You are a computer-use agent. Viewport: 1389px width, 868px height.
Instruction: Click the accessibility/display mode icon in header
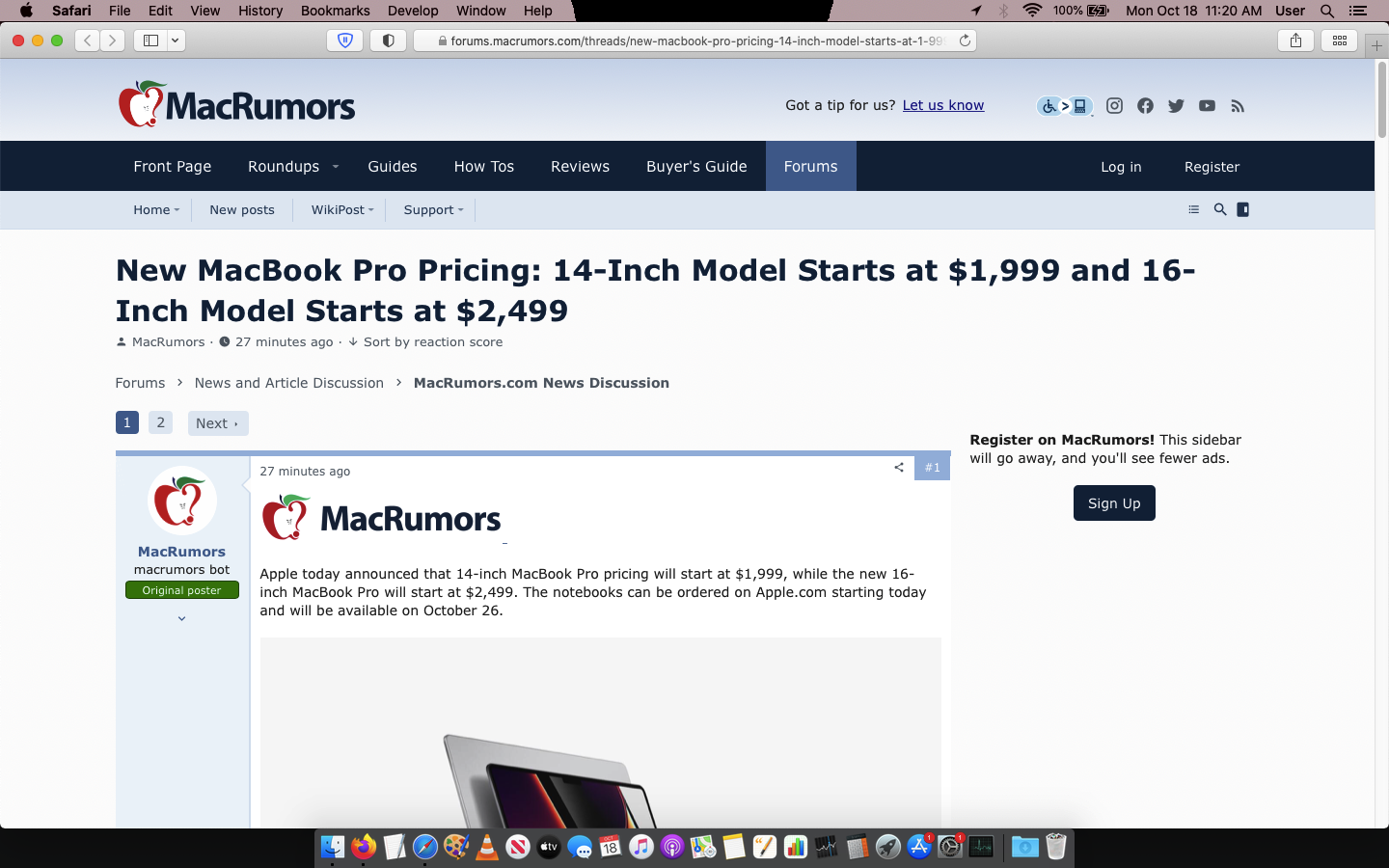click(1065, 106)
